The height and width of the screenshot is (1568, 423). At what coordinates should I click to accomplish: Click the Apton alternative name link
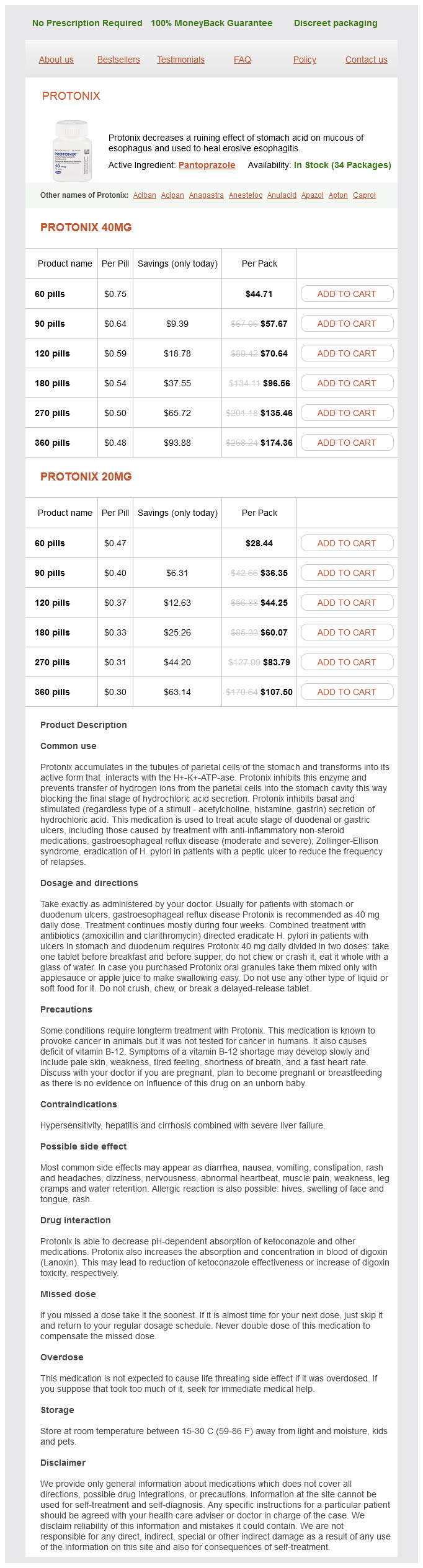[x=338, y=195]
